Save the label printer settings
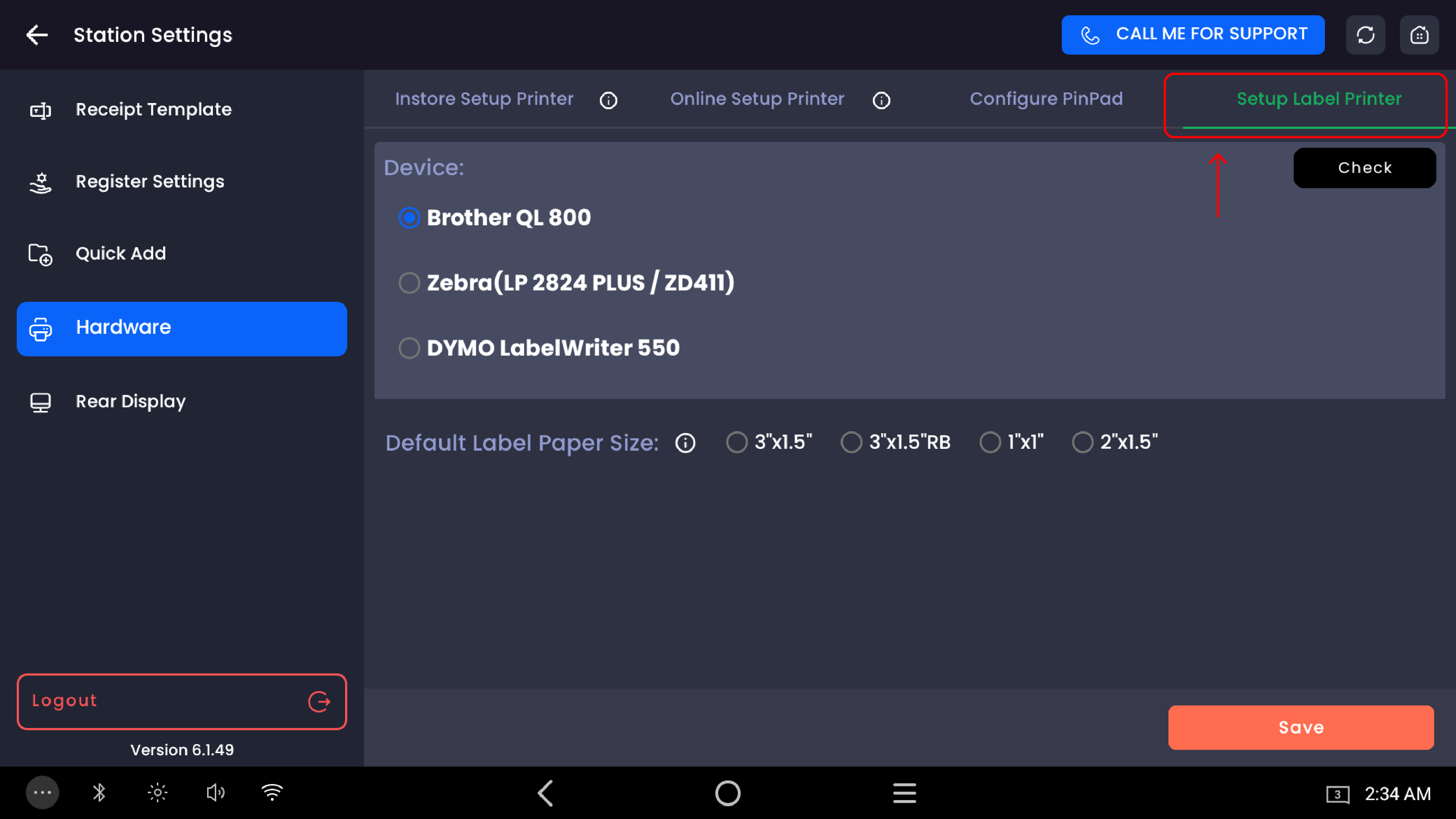 tap(1301, 727)
